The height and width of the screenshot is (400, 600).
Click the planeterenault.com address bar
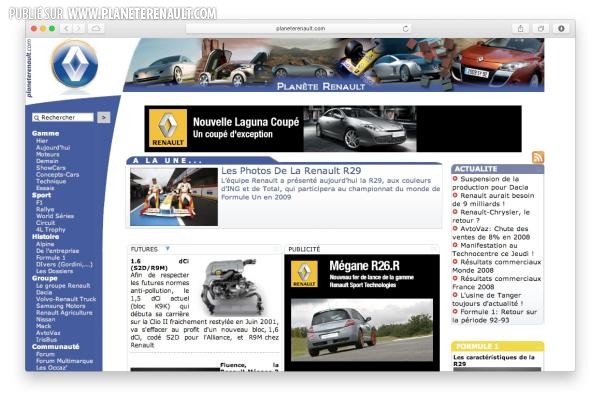(x=300, y=28)
